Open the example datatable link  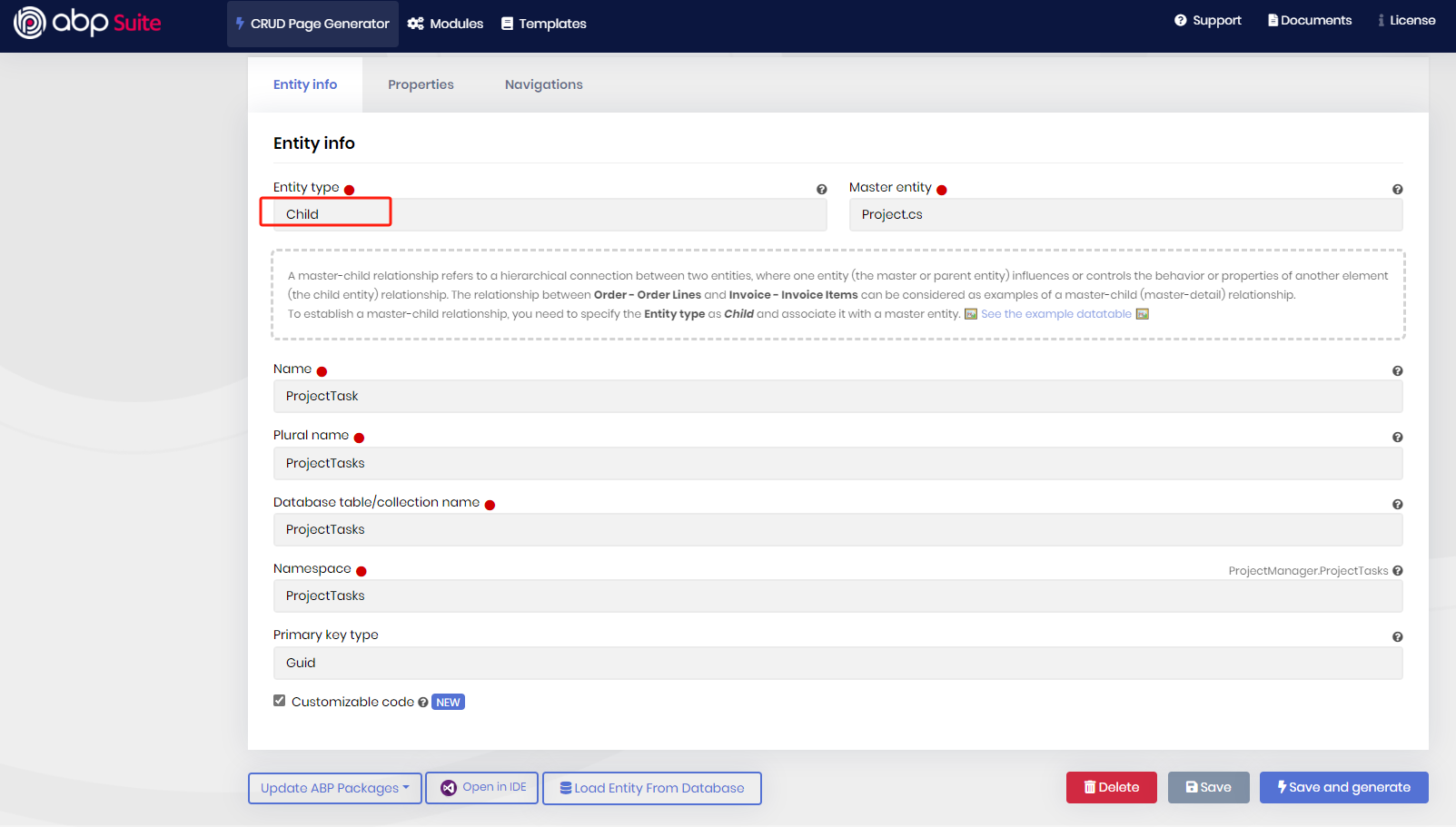[x=1055, y=314]
